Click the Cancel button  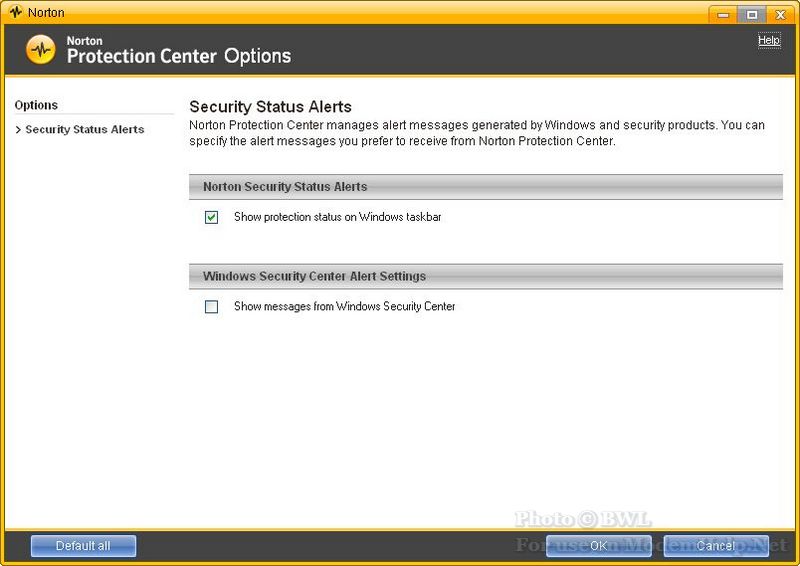(x=716, y=546)
